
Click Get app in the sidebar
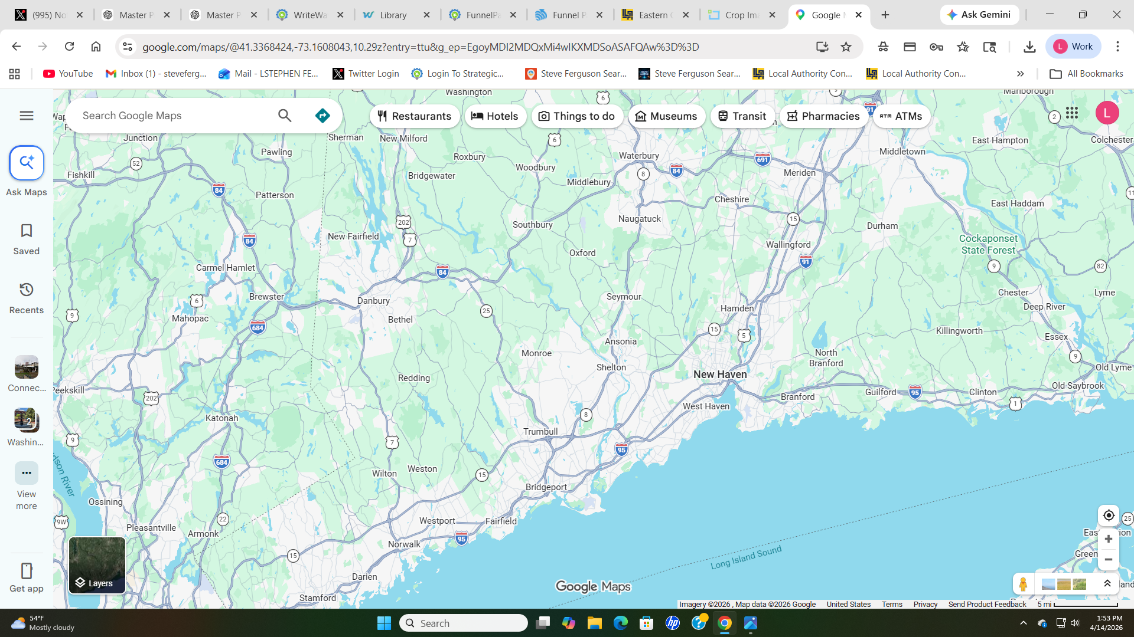(27, 577)
